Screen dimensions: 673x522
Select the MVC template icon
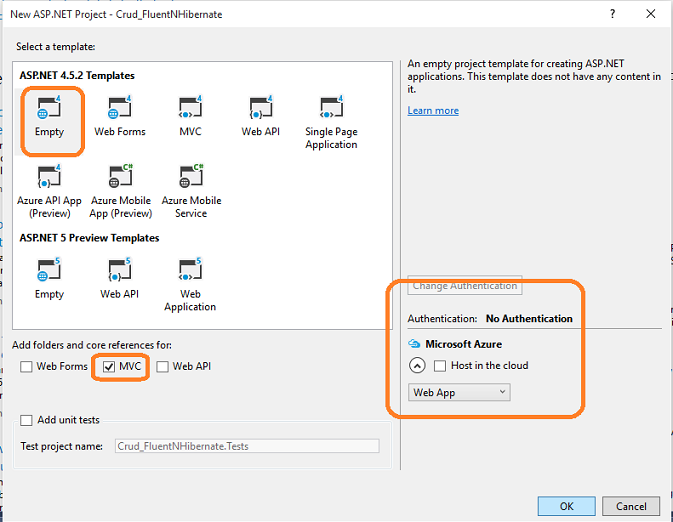190,107
